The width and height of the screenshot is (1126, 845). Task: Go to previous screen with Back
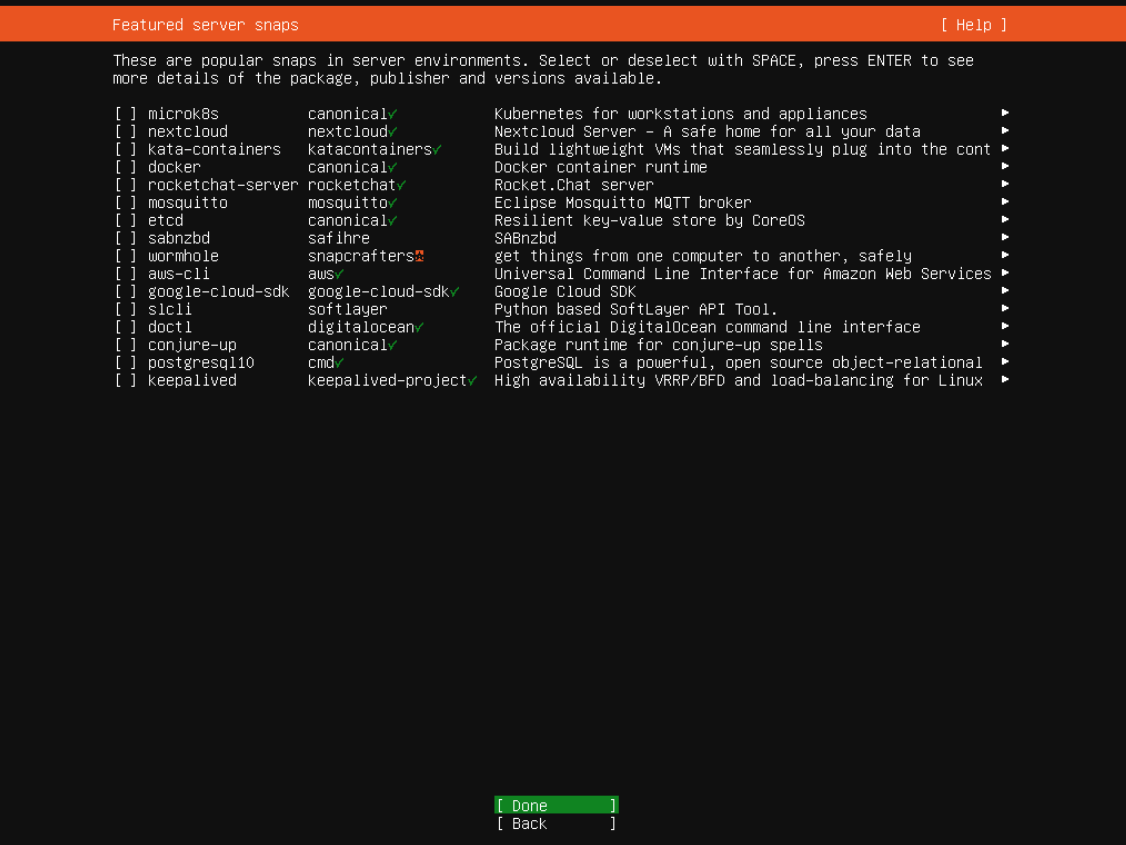[x=556, y=823]
